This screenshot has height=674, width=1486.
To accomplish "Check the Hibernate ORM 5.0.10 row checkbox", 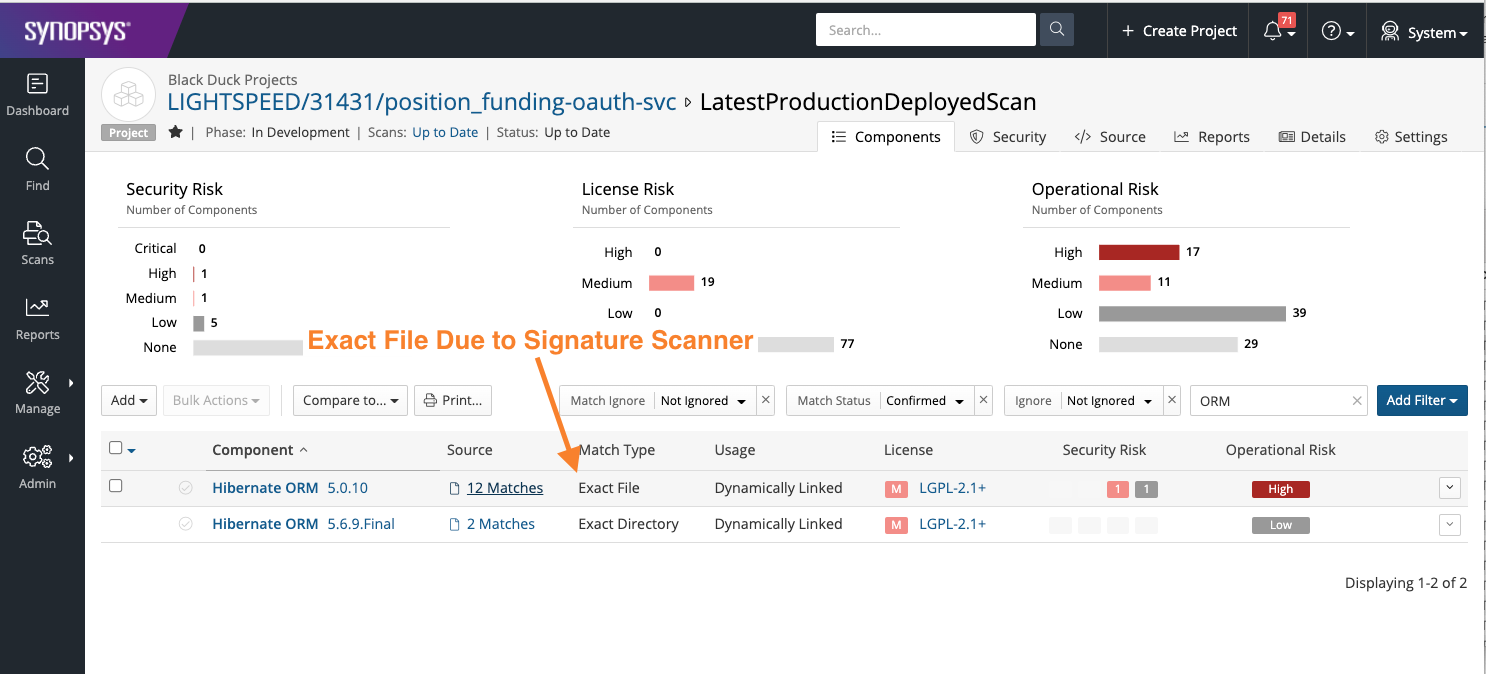I will [x=116, y=486].
